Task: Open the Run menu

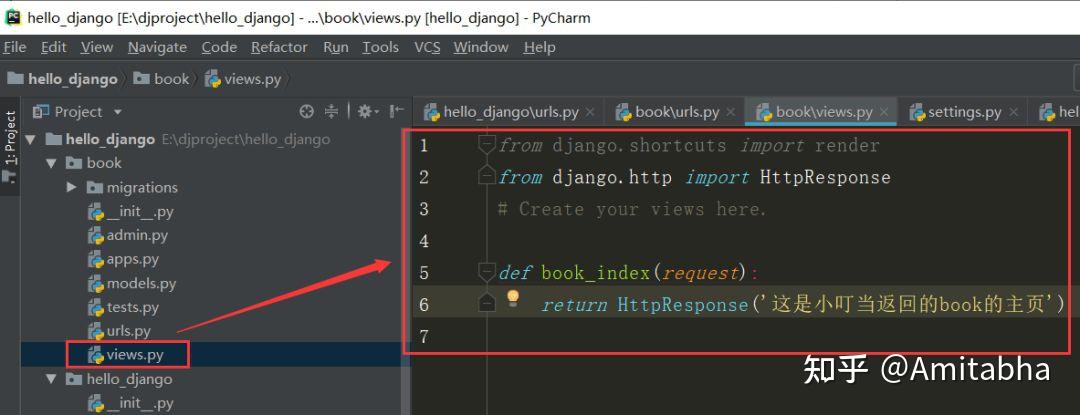Action: pos(335,47)
